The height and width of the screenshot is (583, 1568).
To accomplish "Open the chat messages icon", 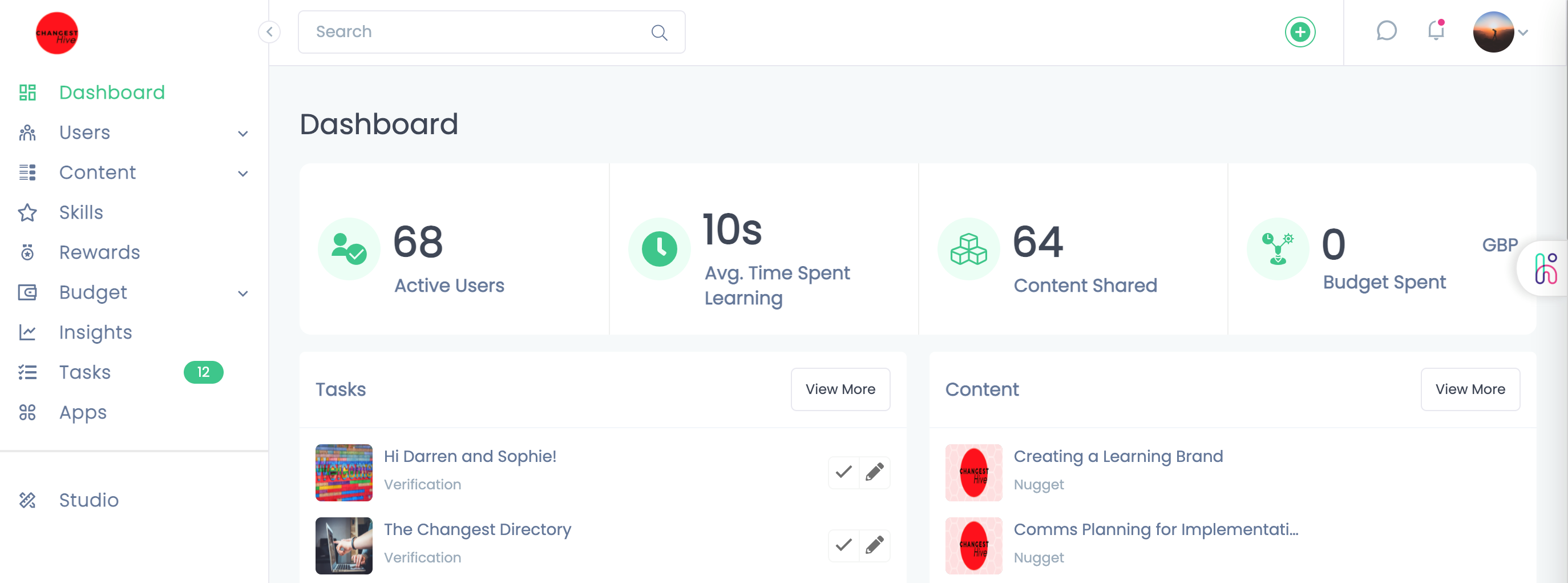I will click(1387, 31).
